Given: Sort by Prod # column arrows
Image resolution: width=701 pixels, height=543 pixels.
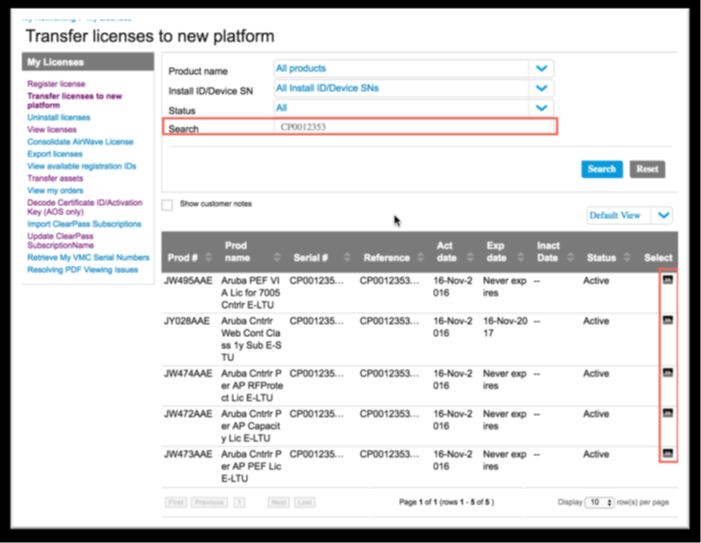Looking at the screenshot, I should (208, 257).
